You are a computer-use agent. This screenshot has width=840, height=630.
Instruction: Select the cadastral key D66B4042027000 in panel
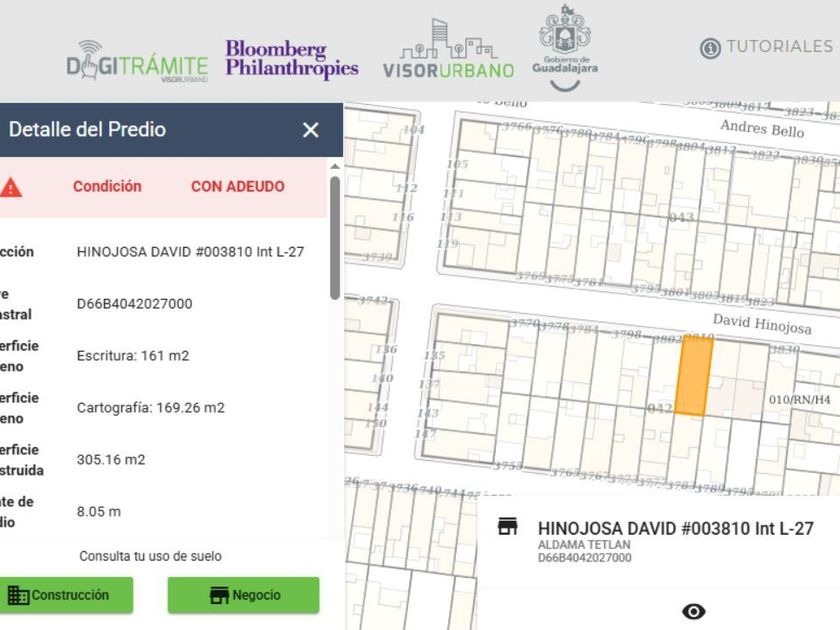pos(134,304)
